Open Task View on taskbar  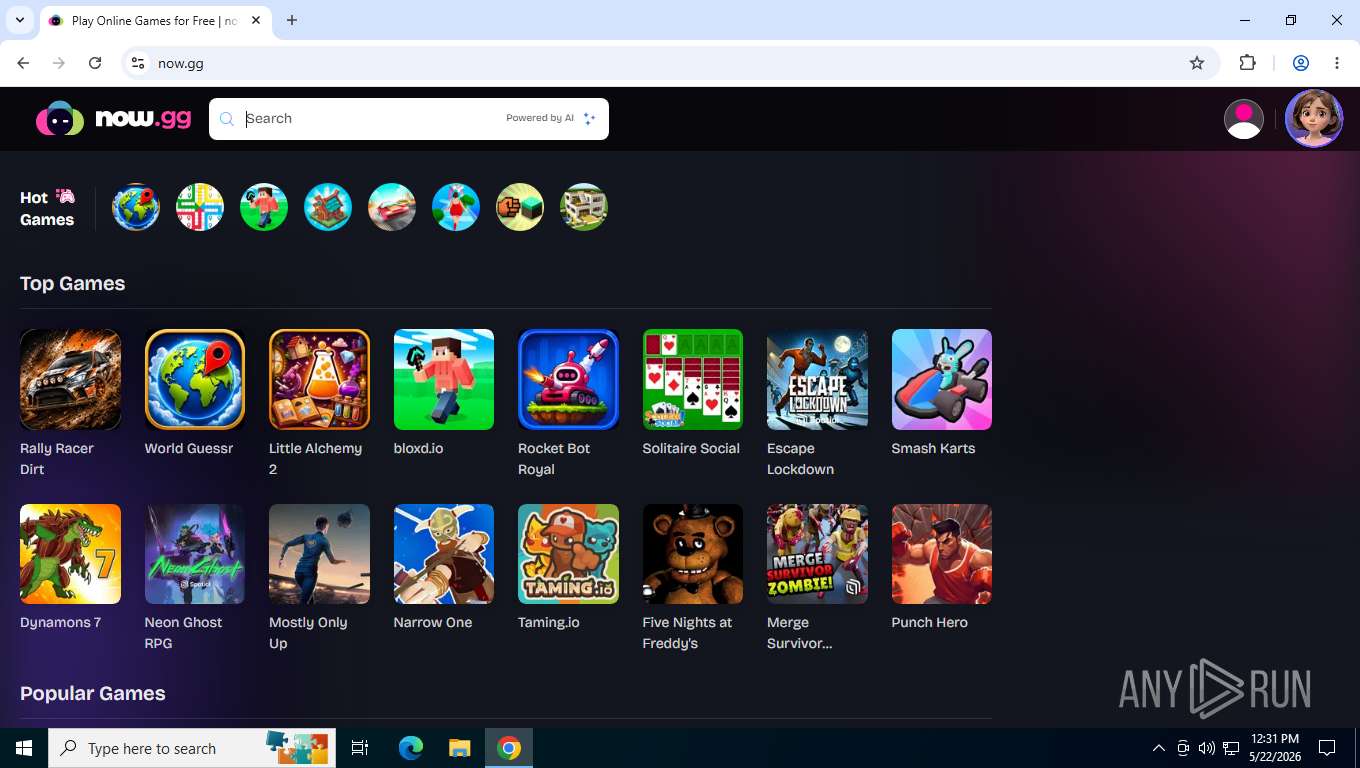pos(360,748)
